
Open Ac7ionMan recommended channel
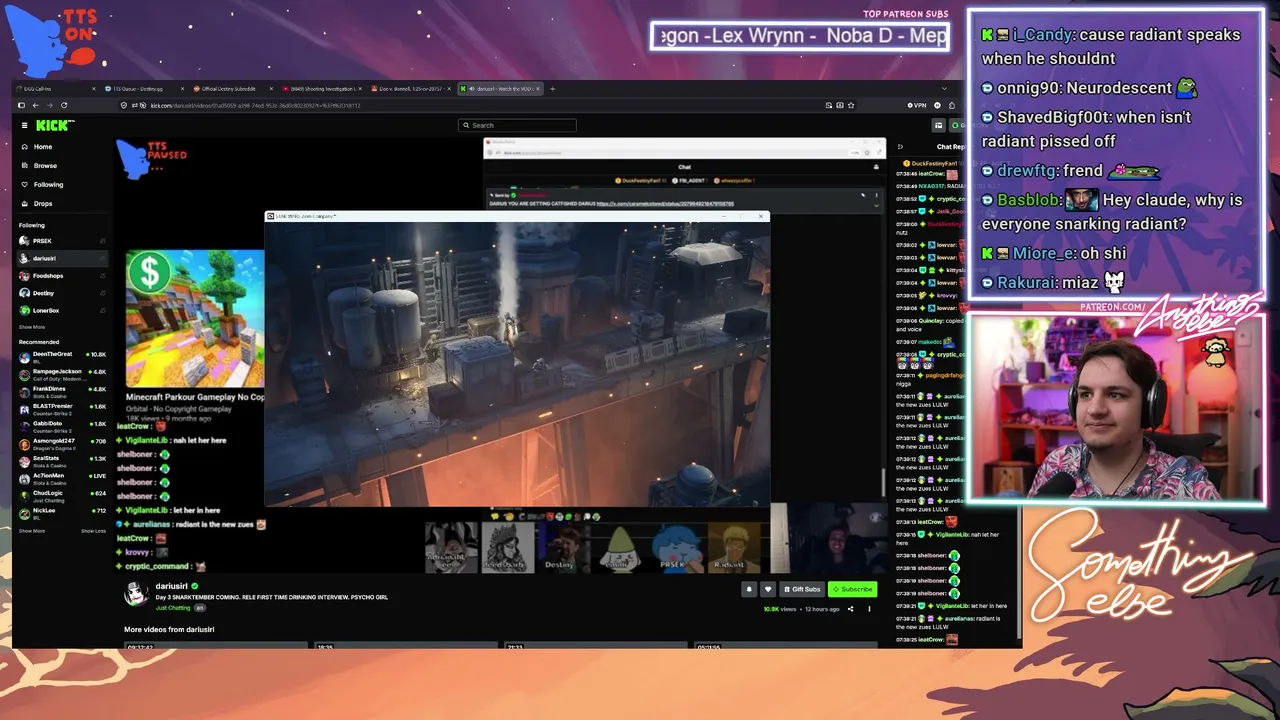tap(62, 477)
